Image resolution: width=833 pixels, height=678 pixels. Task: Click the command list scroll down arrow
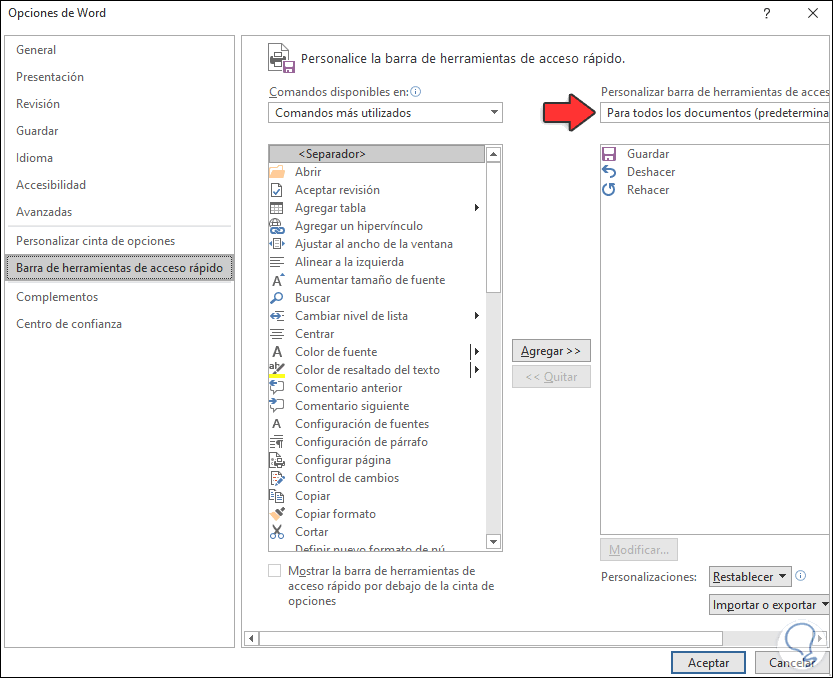[x=494, y=542]
